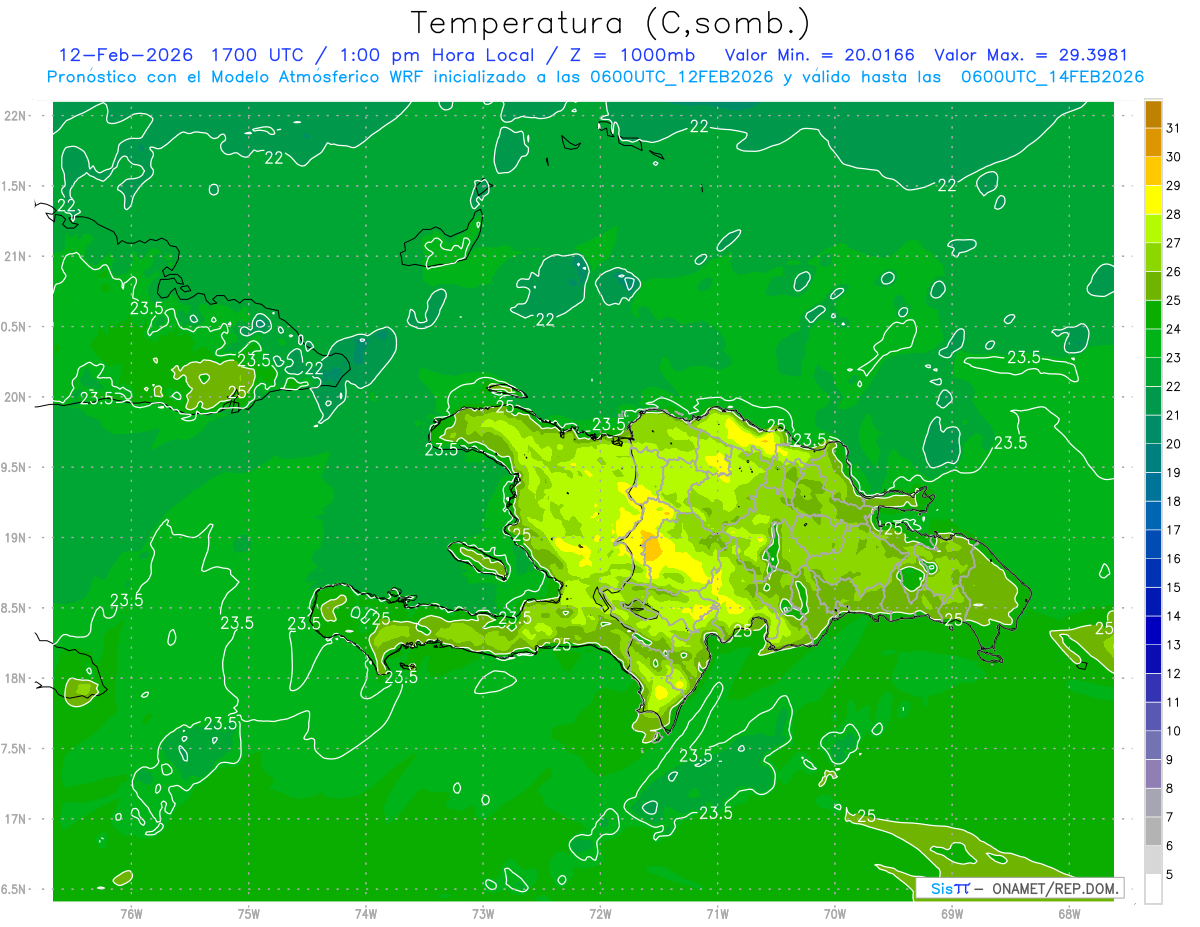Click the "21" label on the color scale
This screenshot has height=927, width=1200.
tap(1174, 415)
